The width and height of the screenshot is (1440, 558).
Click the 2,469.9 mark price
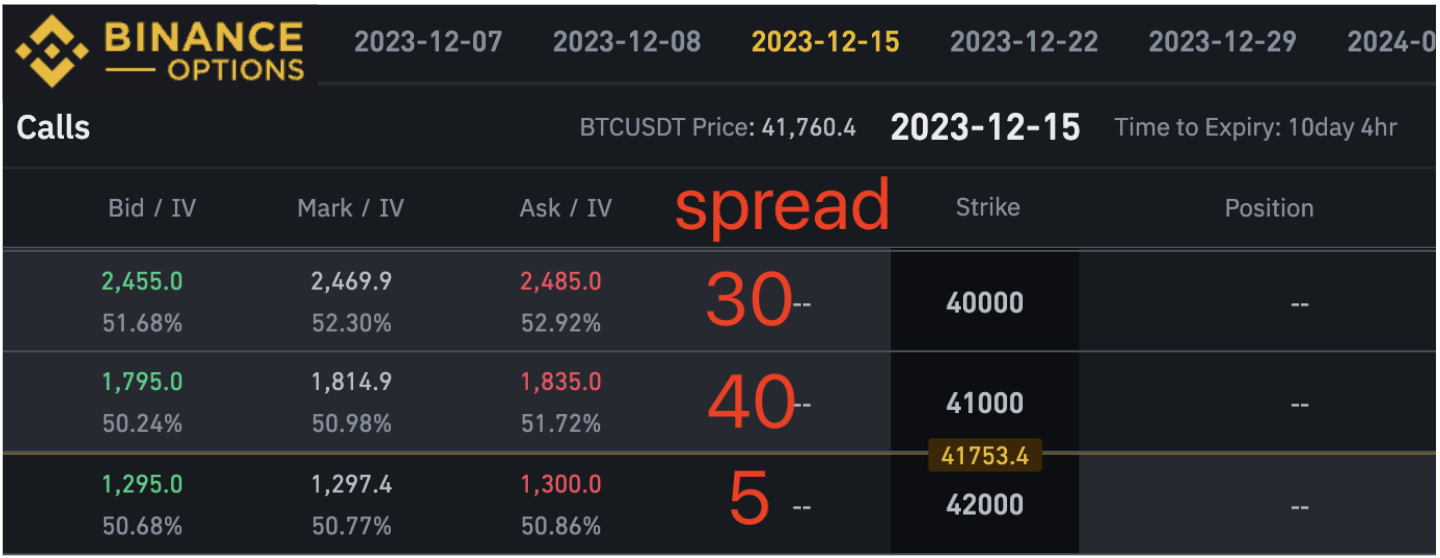tap(350, 282)
